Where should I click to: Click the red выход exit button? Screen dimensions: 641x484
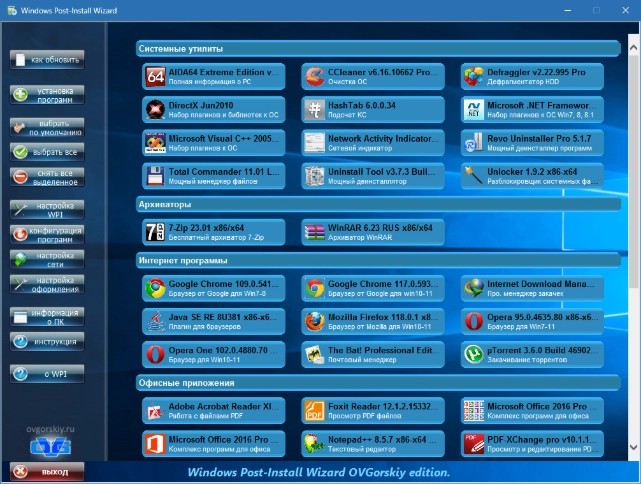coord(47,471)
